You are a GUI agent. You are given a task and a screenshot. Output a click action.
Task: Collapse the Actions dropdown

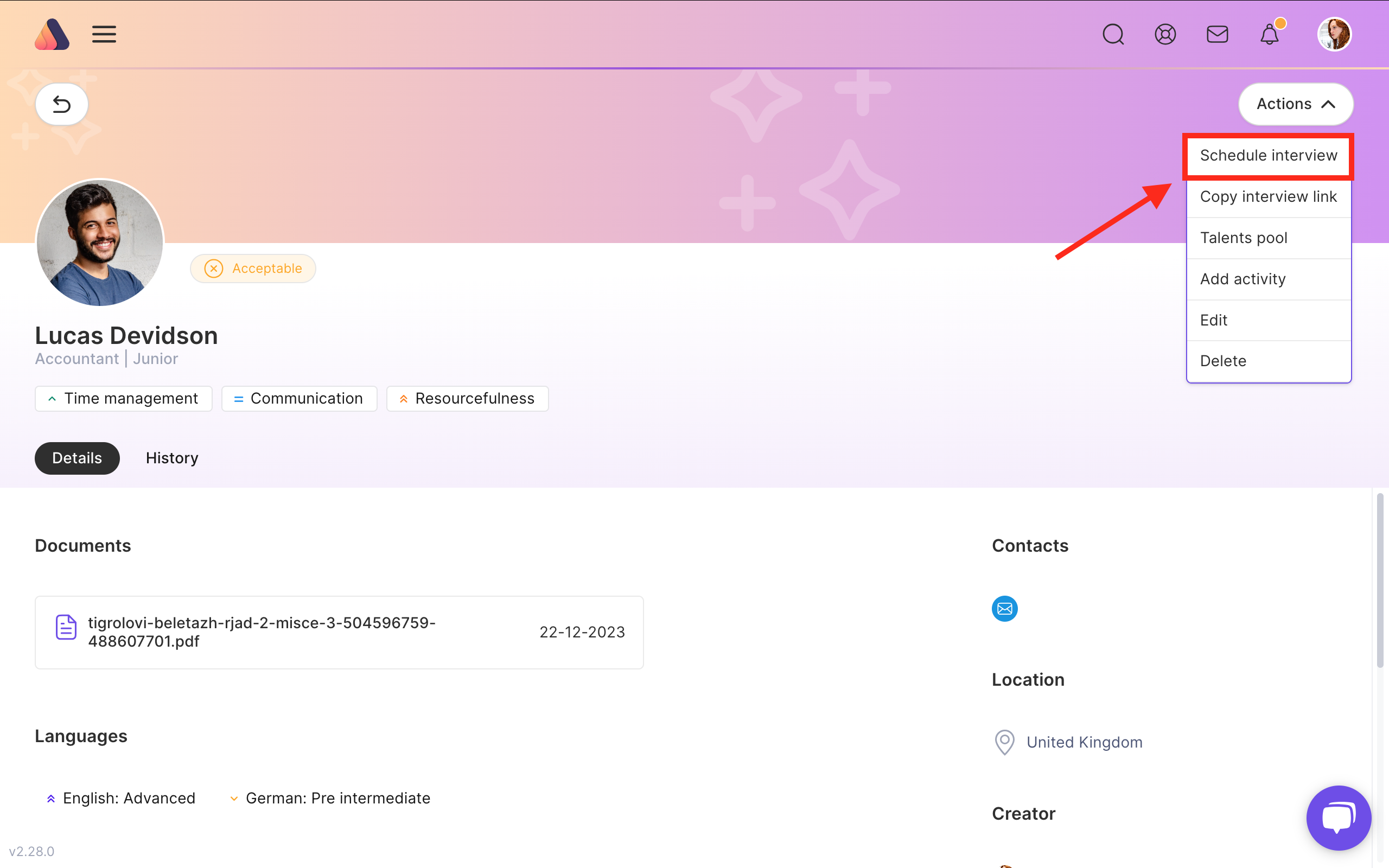pos(1296,104)
